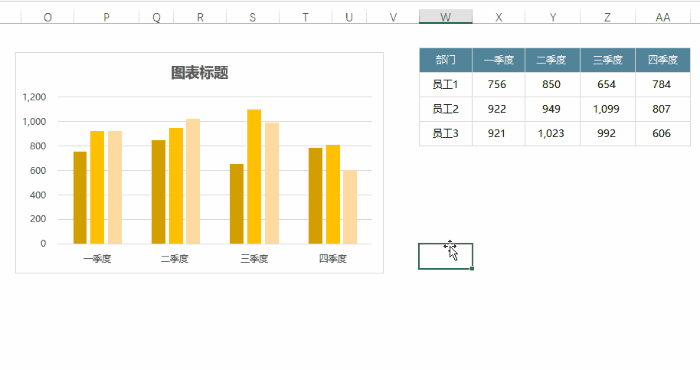Click the 部门 table header cell
This screenshot has height=370, width=700.
tap(446, 60)
